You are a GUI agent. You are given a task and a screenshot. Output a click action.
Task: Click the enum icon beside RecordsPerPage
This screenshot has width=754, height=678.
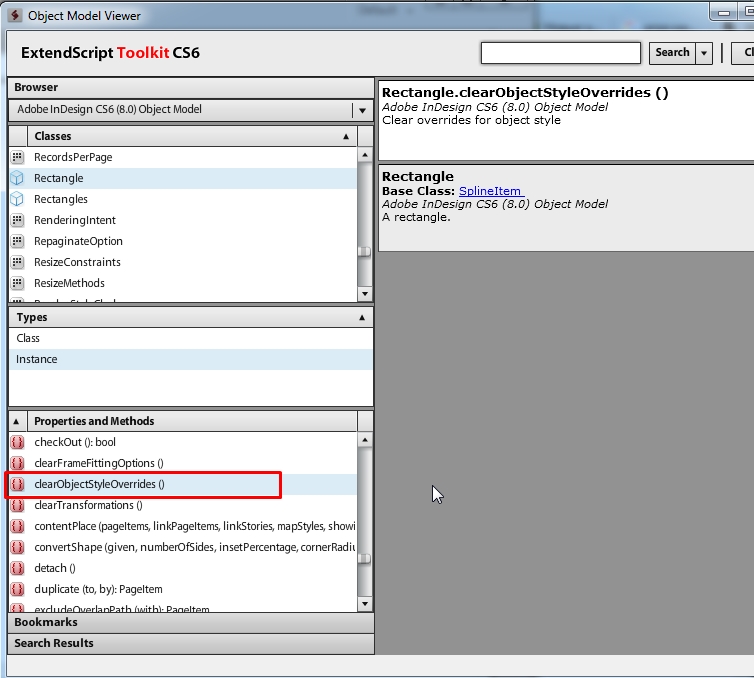point(17,157)
